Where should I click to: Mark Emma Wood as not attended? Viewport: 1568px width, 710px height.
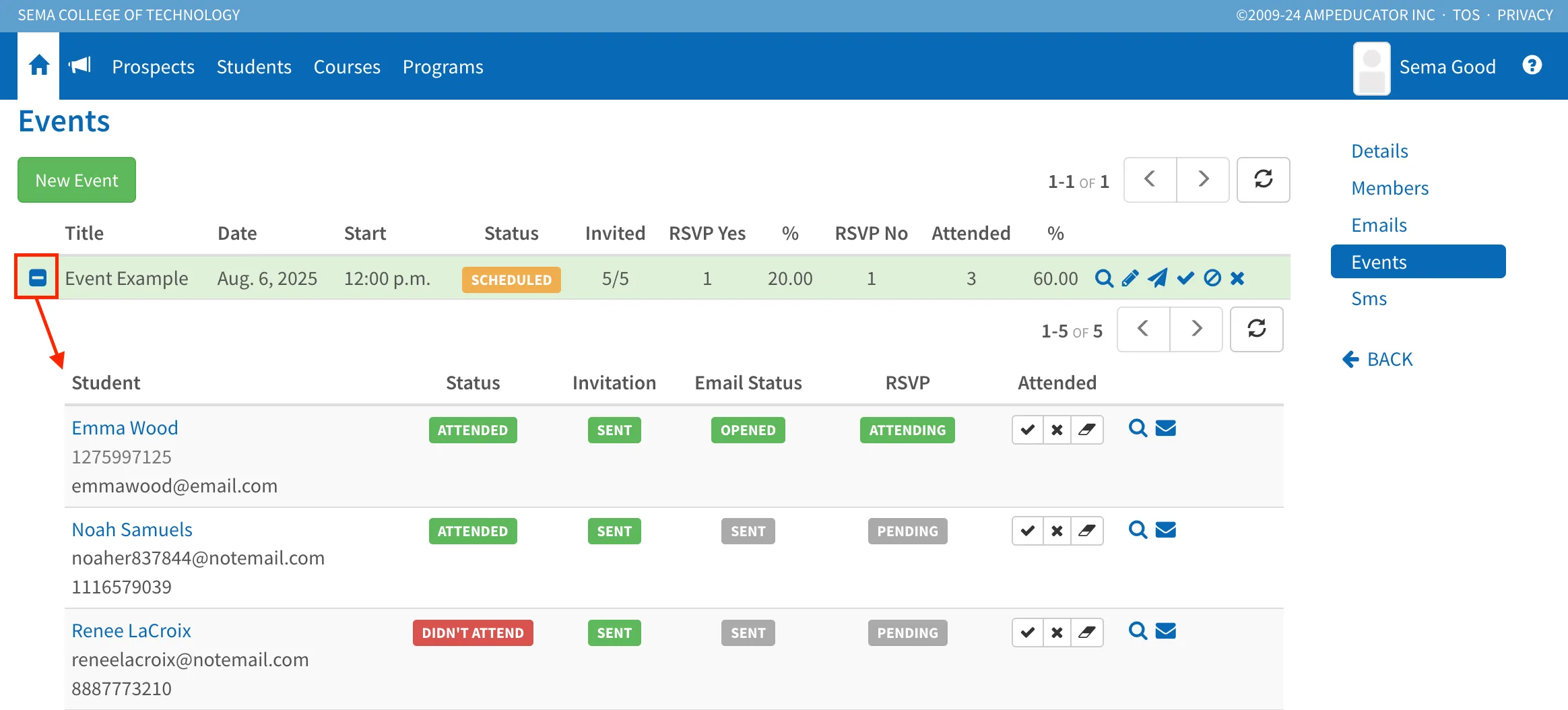point(1057,430)
